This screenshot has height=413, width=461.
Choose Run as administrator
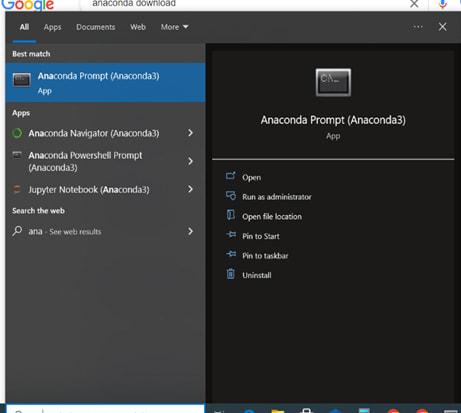click(277, 197)
